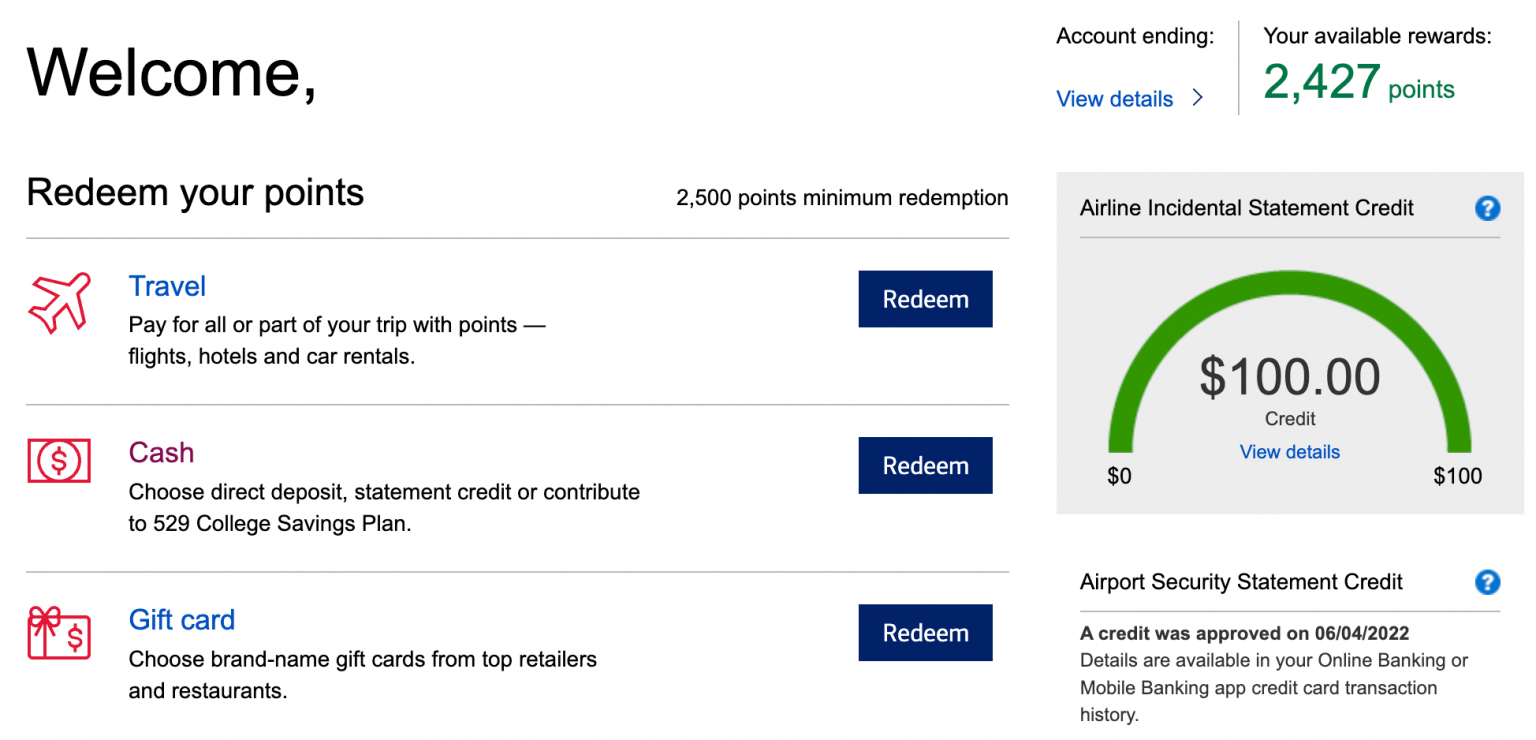1536x740 pixels.
Task: Open the Cash redemption link
Action: [161, 453]
